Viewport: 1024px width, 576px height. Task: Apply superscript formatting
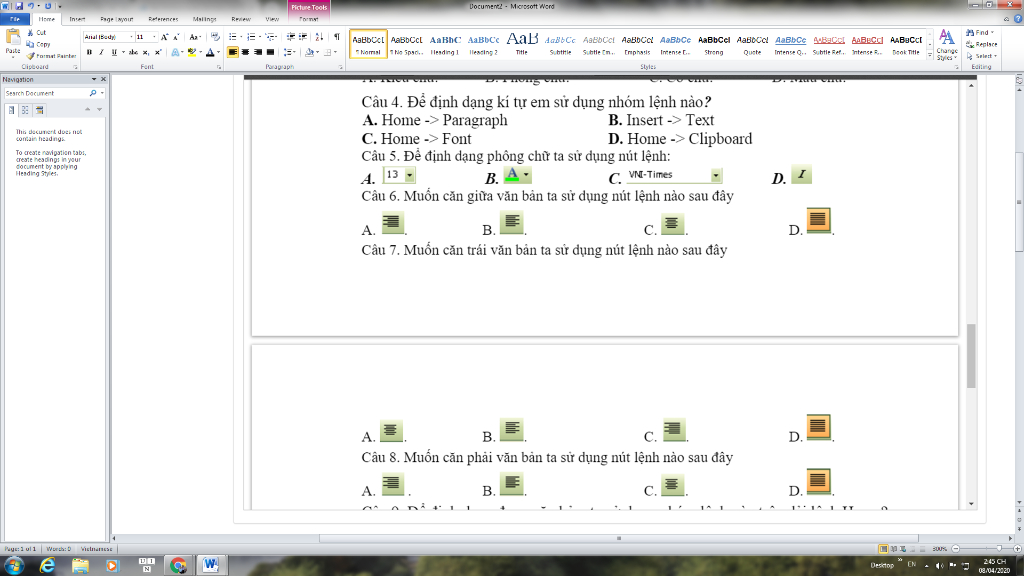pos(157,52)
